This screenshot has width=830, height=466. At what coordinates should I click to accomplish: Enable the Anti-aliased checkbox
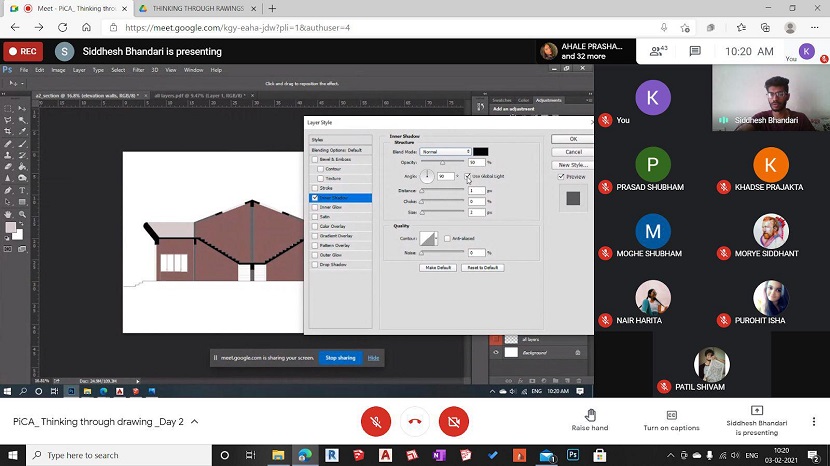tap(447, 238)
